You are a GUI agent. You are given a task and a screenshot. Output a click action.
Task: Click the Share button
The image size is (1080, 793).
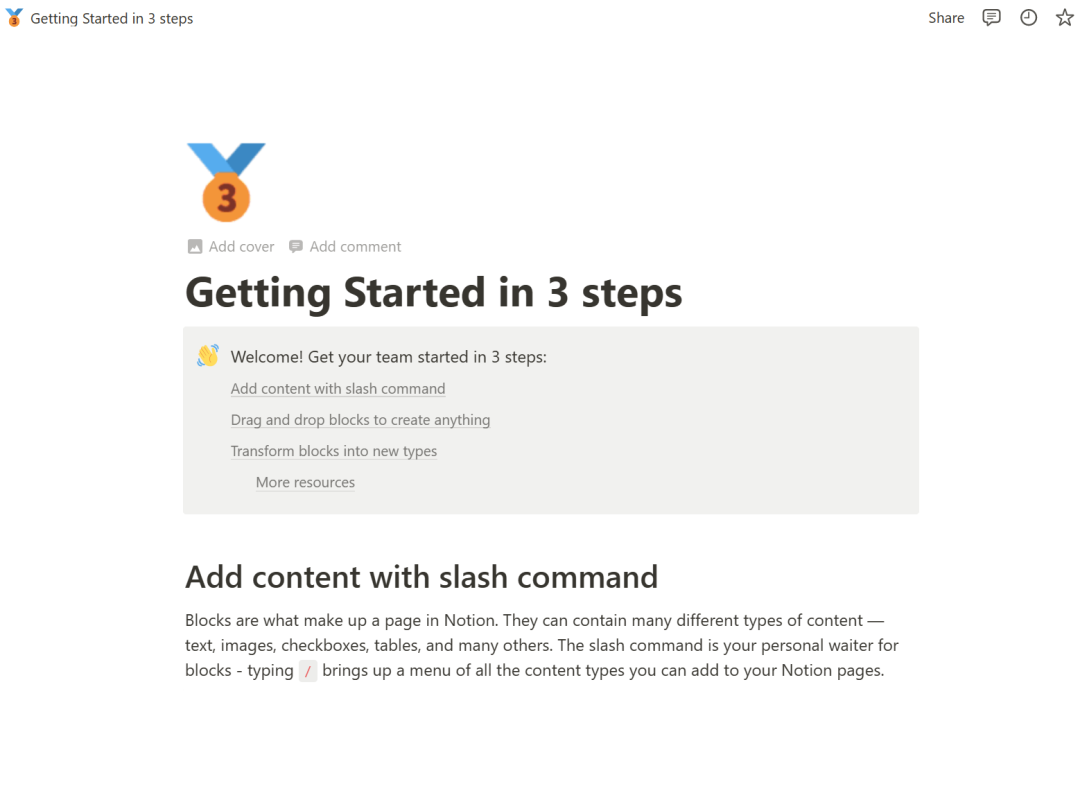pyautogui.click(x=946, y=18)
